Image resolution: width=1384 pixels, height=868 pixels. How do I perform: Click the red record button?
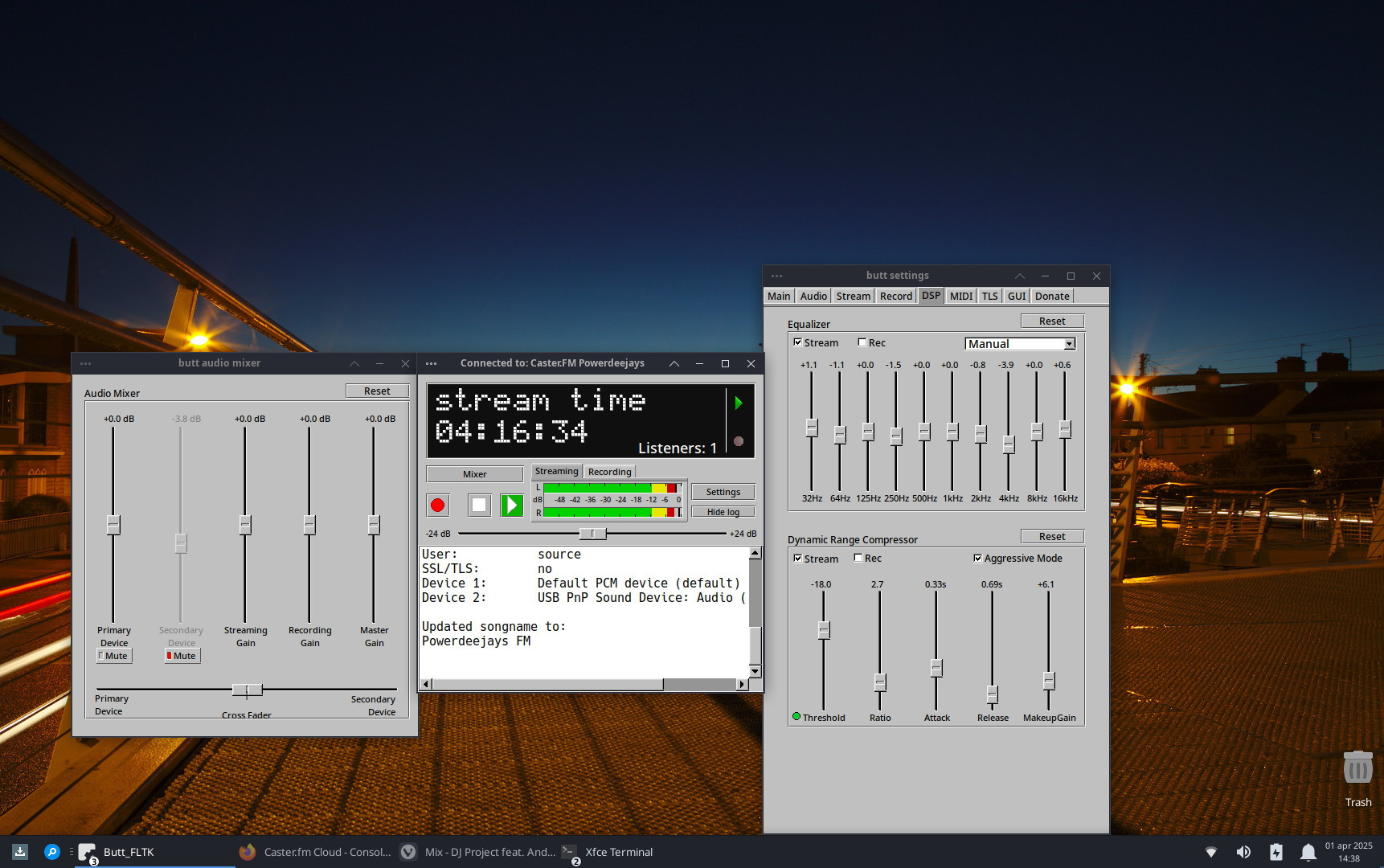coord(437,505)
